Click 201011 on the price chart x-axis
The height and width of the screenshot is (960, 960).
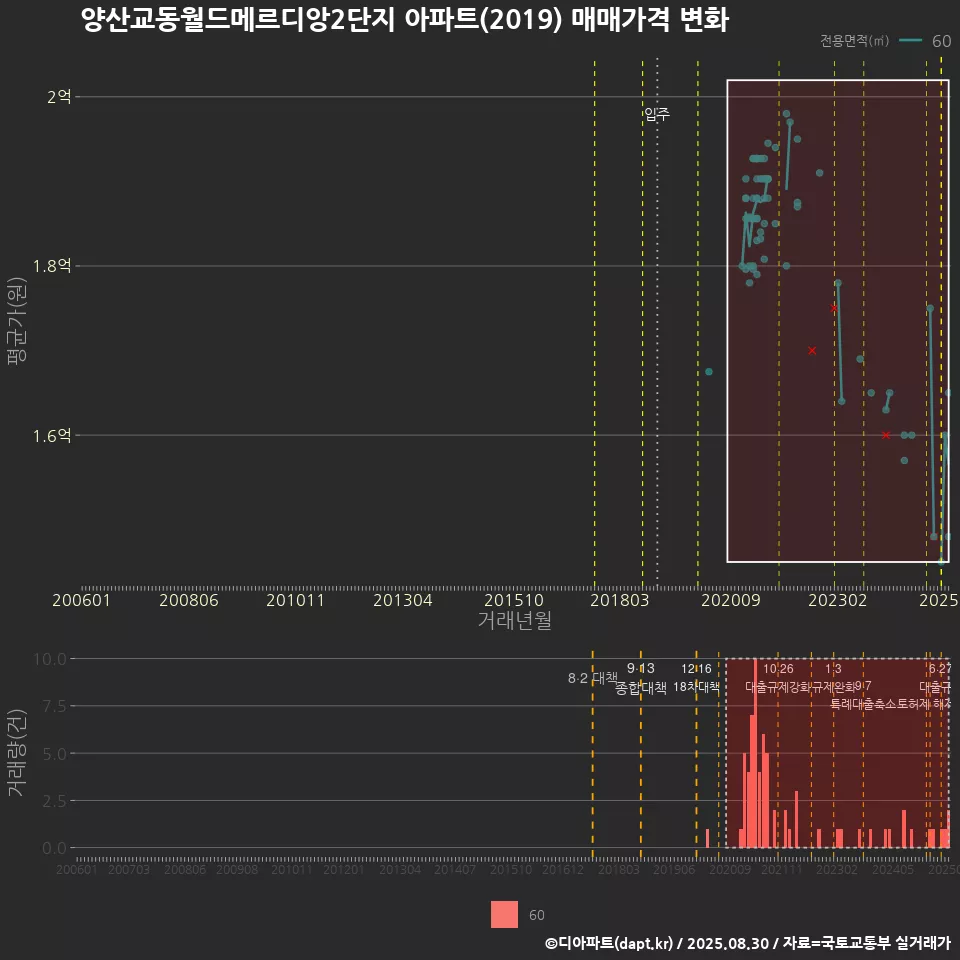pos(295,600)
